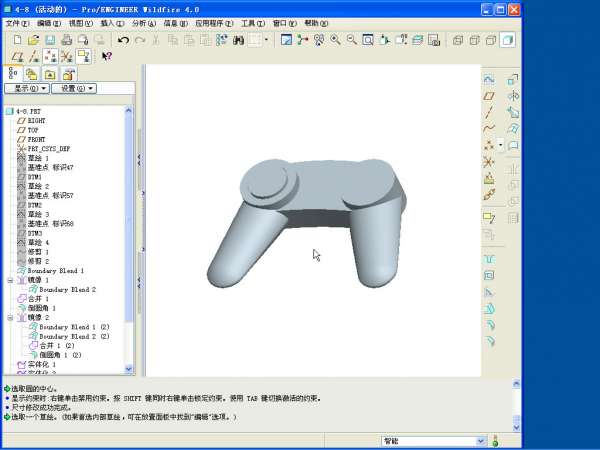Collapse the 镜像 1 tree node

click(x=10, y=280)
